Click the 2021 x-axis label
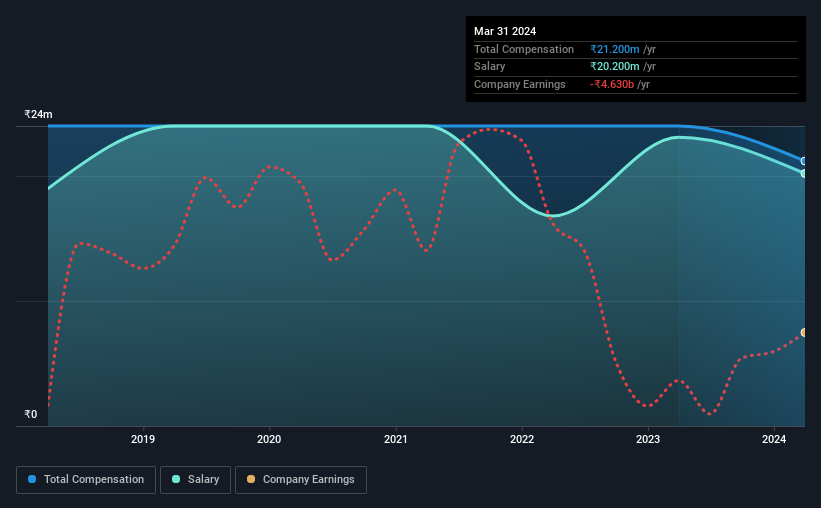This screenshot has height=508, width=821. (395, 439)
